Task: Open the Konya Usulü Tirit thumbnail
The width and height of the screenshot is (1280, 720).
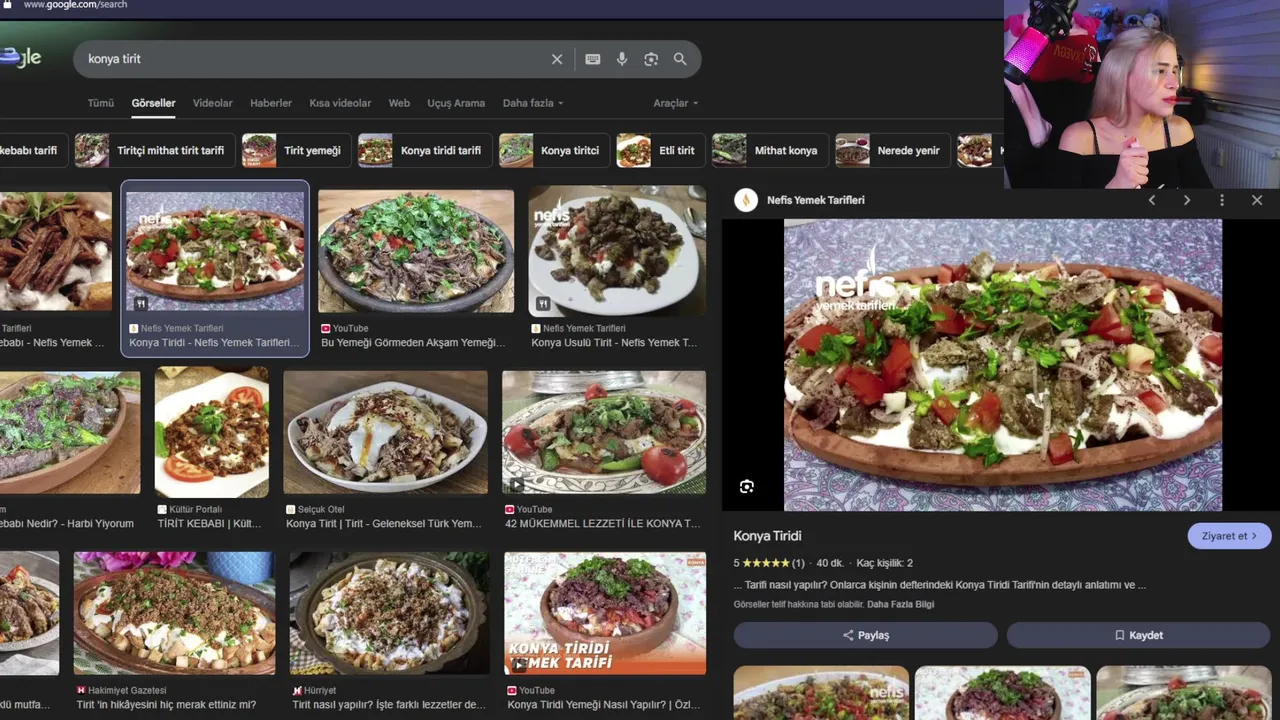Action: [x=617, y=251]
